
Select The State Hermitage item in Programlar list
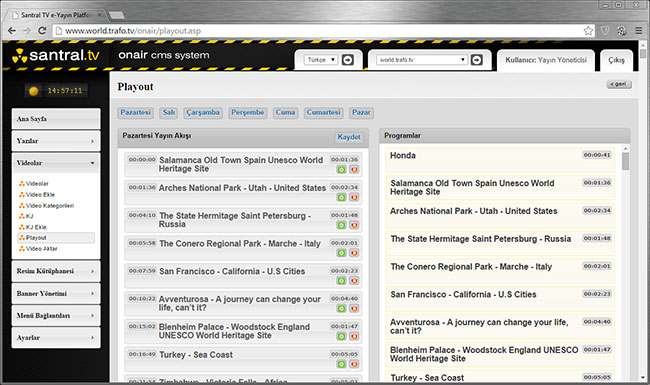[500, 243]
